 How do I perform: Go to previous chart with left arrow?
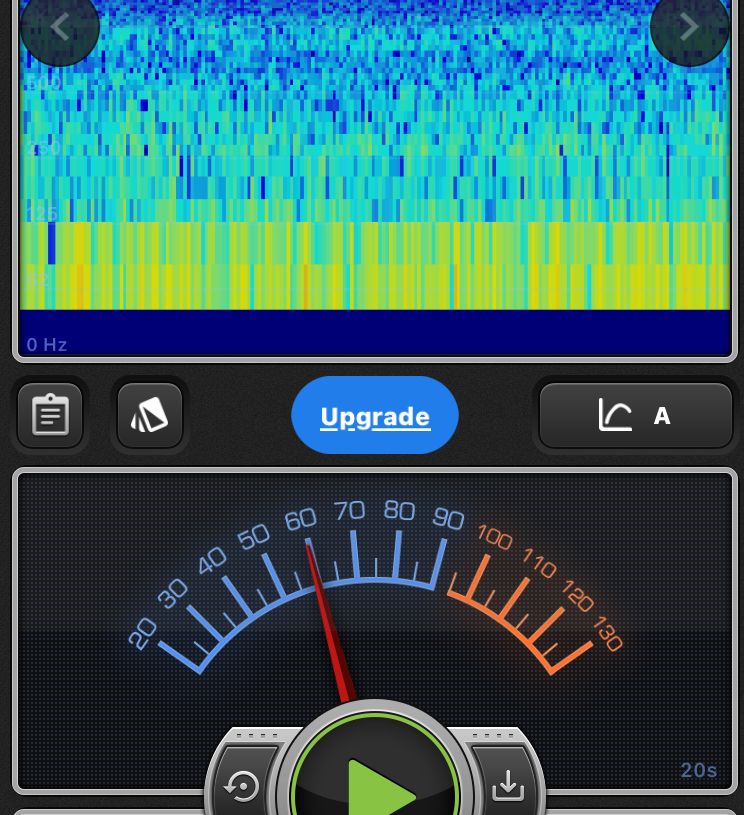click(60, 27)
